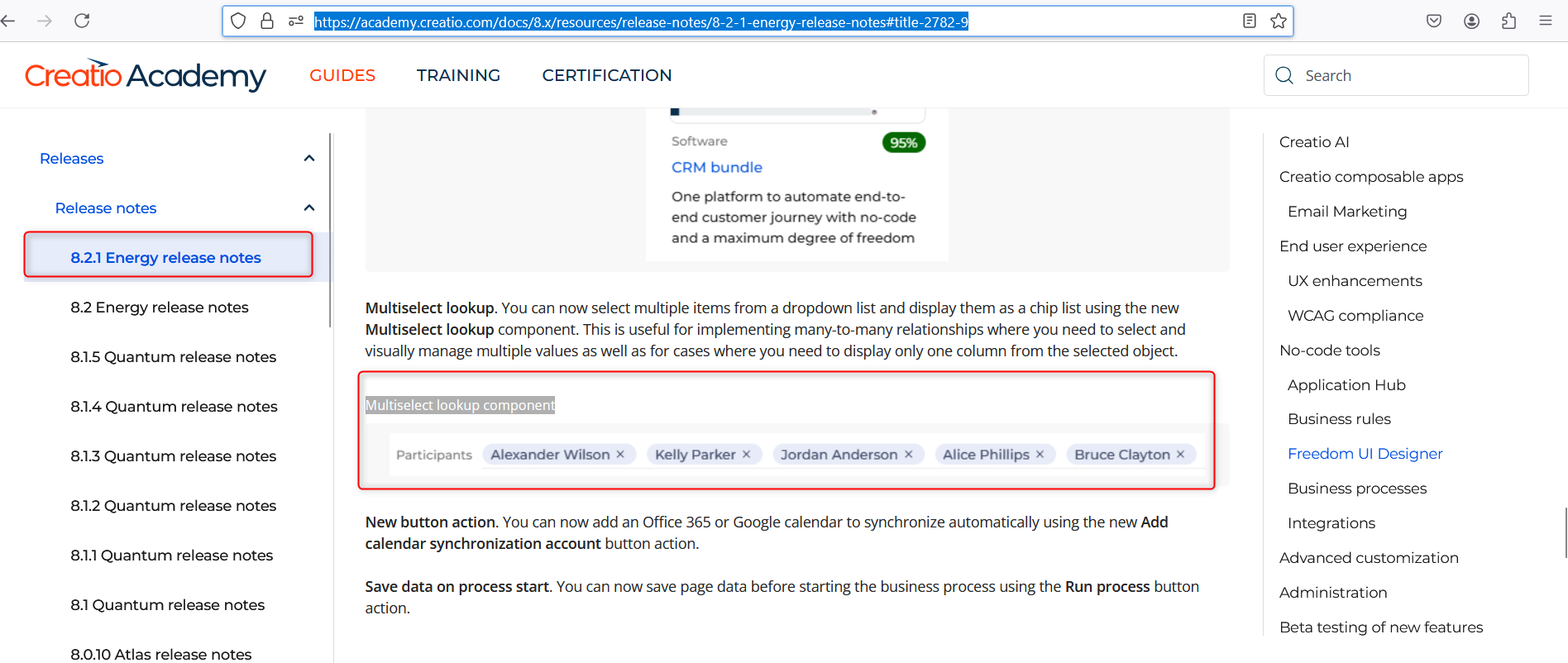Viewport: 1568px width, 663px height.
Task: Bookmark this page with the star icon
Action: click(1279, 21)
